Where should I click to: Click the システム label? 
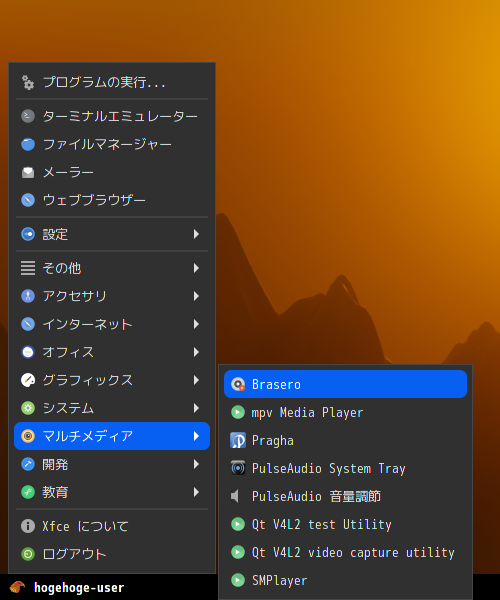[68, 408]
